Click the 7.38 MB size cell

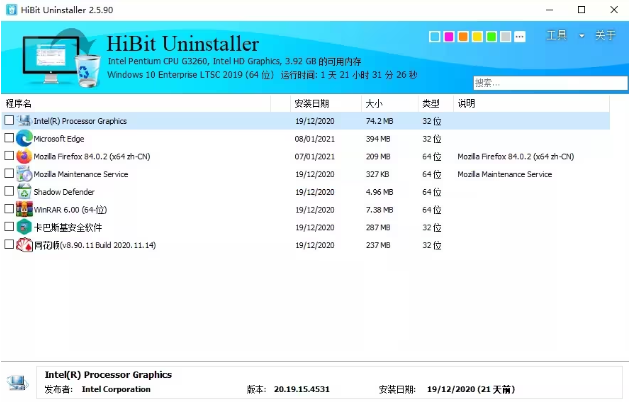click(x=379, y=210)
